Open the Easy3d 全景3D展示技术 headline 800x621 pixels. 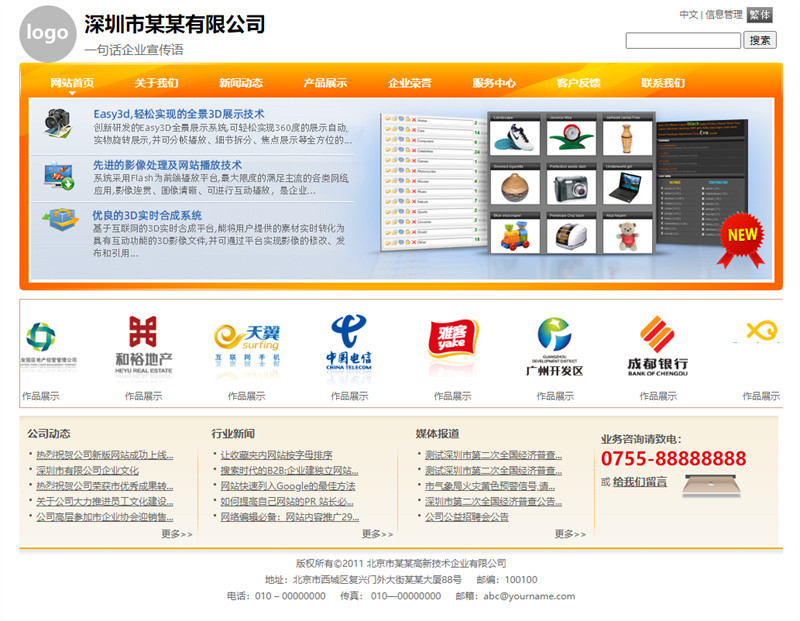pos(179,114)
